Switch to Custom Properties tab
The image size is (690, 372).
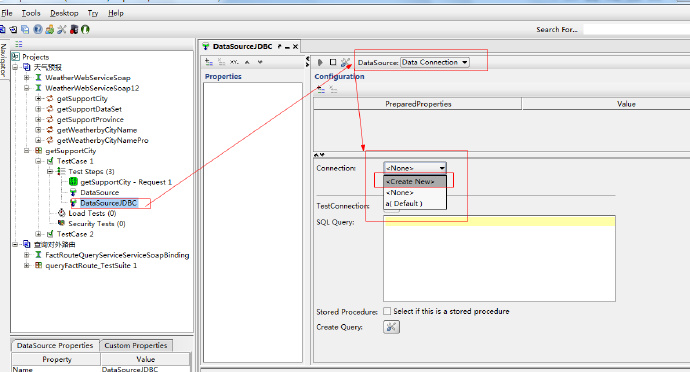(136, 346)
